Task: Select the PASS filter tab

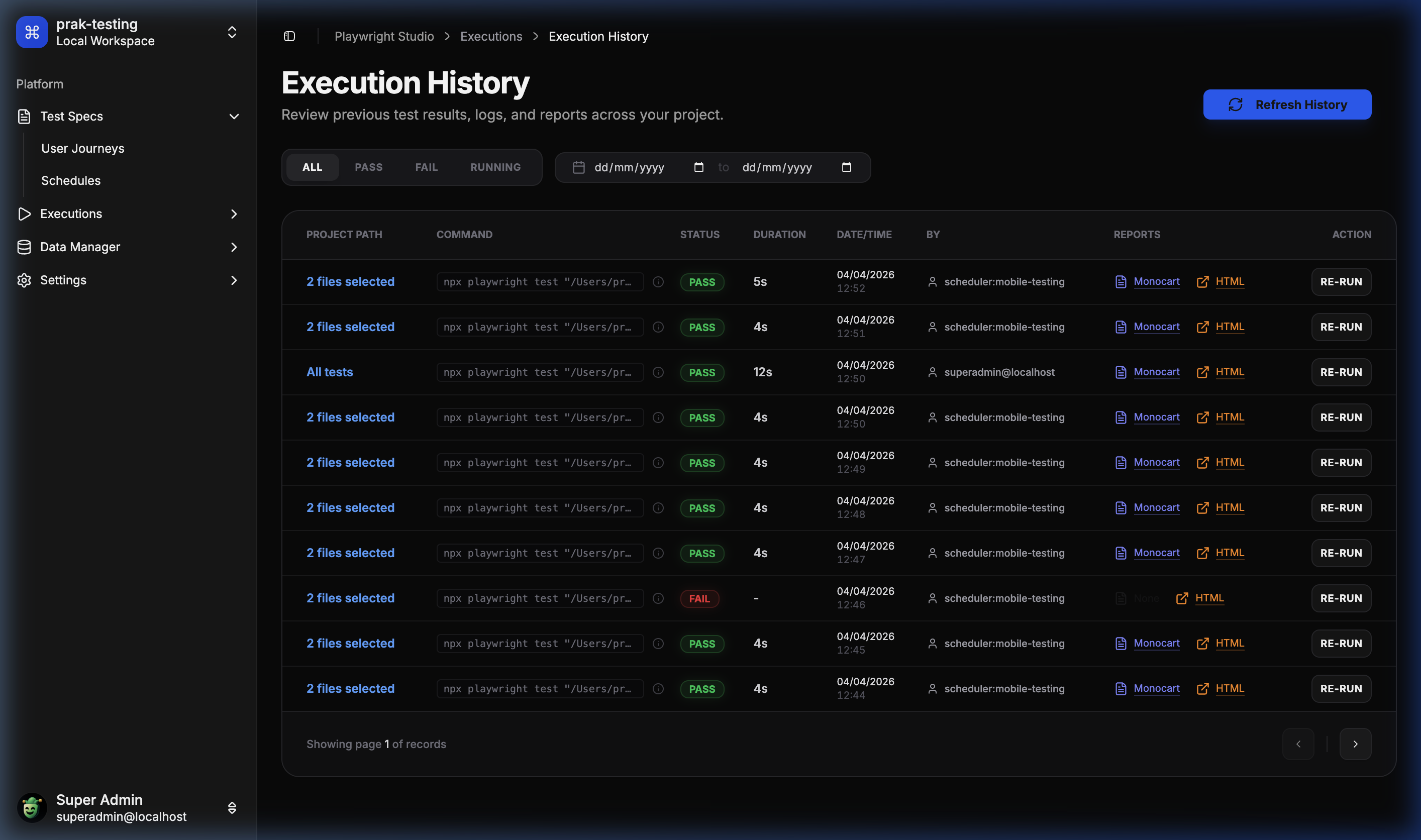Action: coord(368,167)
